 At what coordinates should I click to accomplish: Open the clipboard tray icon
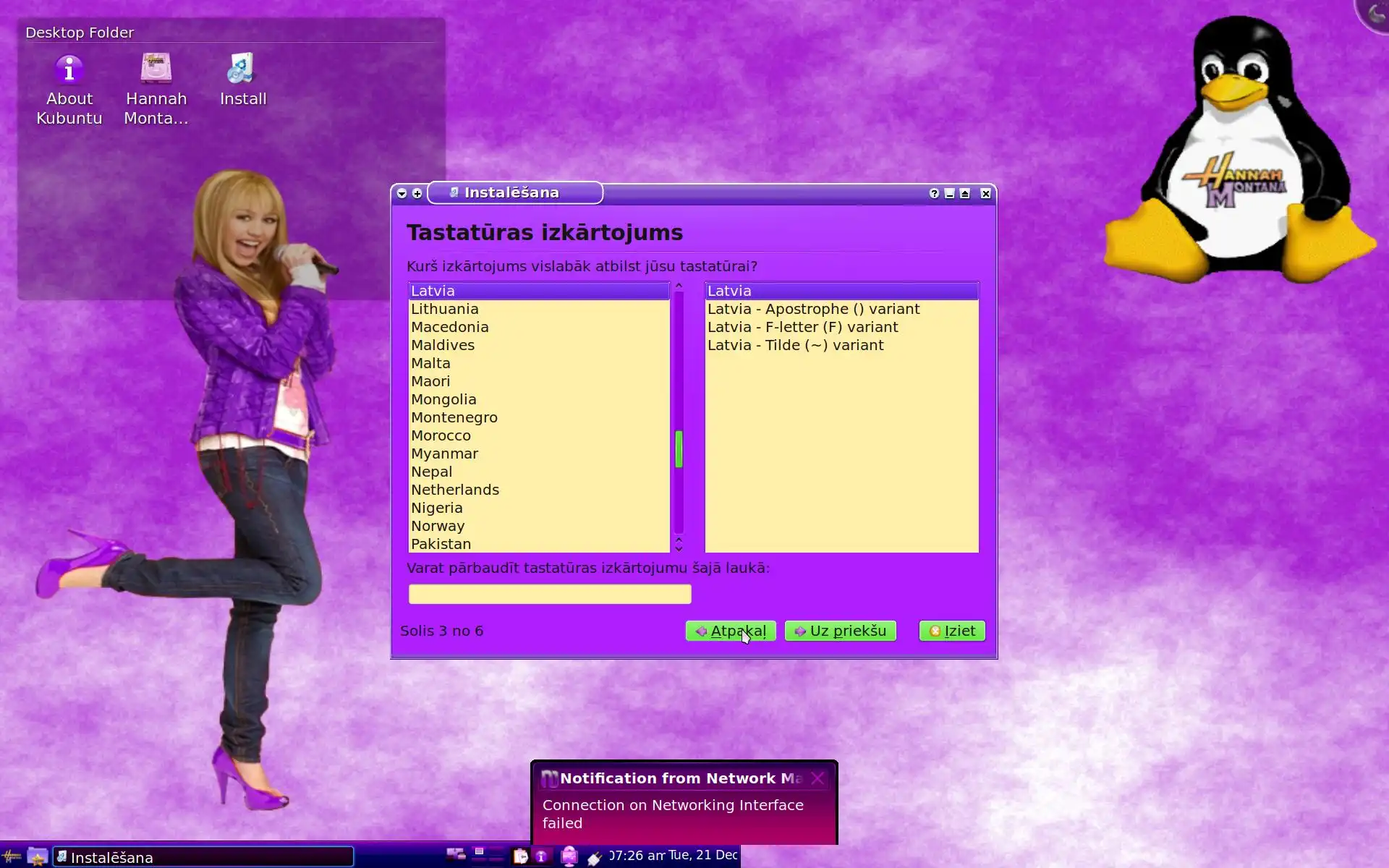tap(520, 857)
